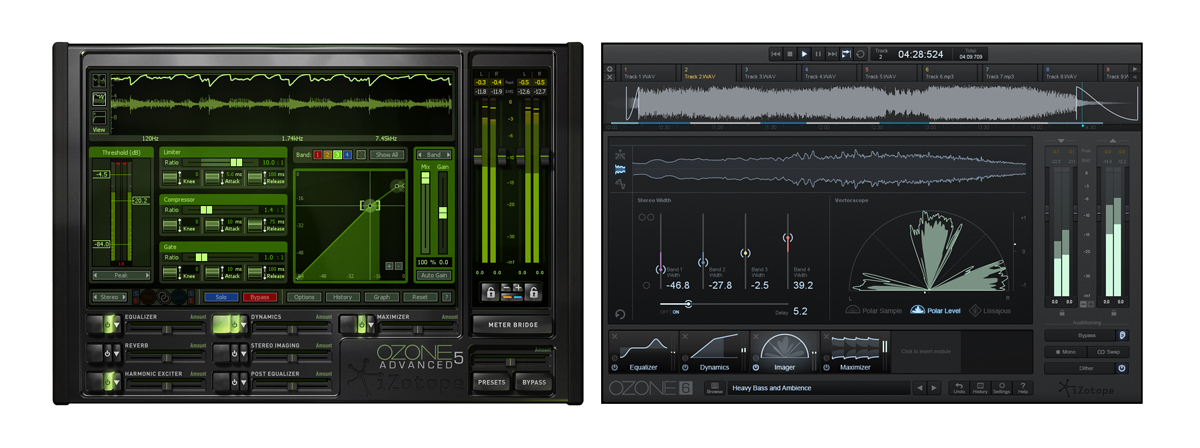Viewport: 1200px width, 448px height.
Task: Remove track using X icon beside tabs
Action: (610, 78)
